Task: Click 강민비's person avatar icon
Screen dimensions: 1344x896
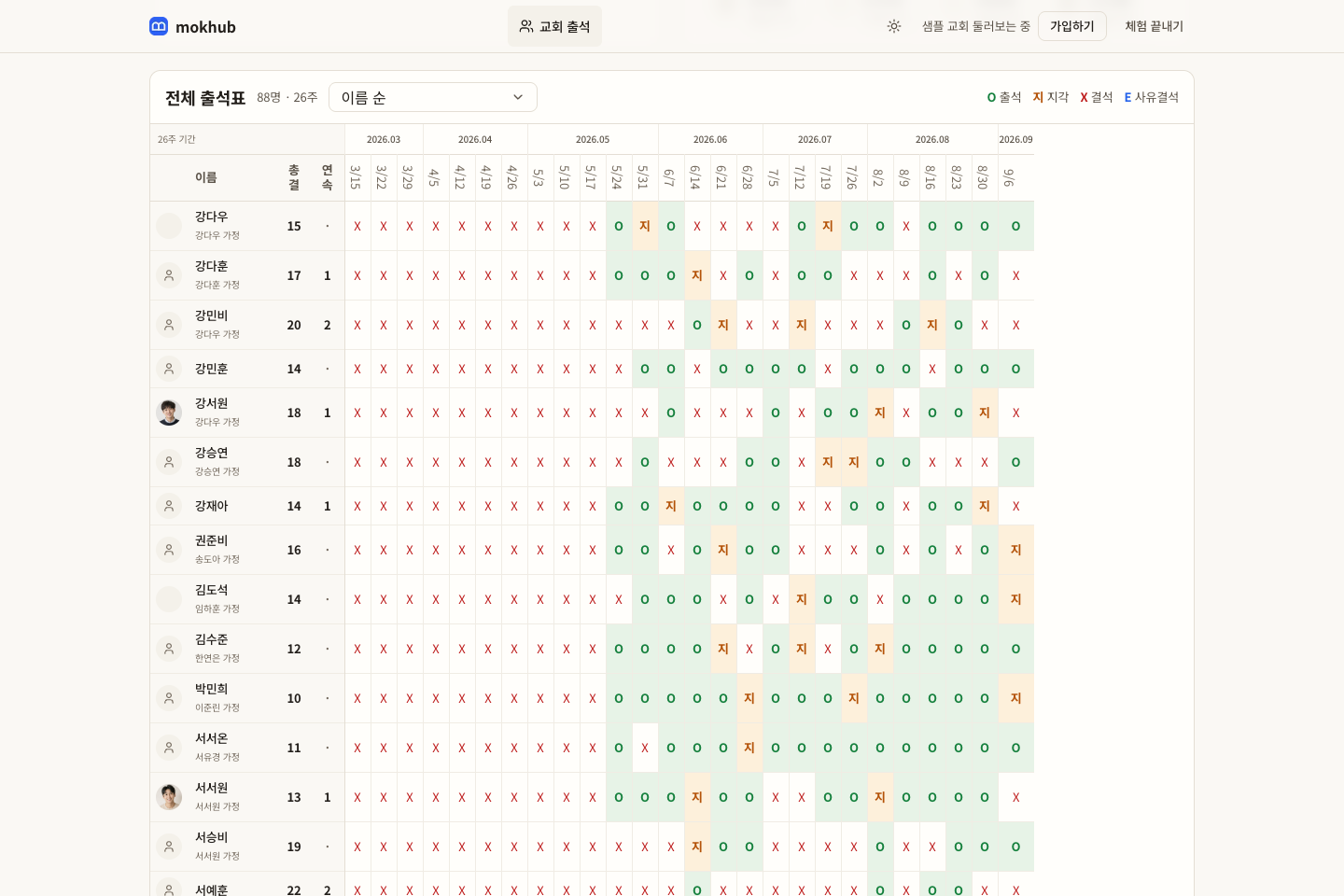Action: click(x=169, y=325)
